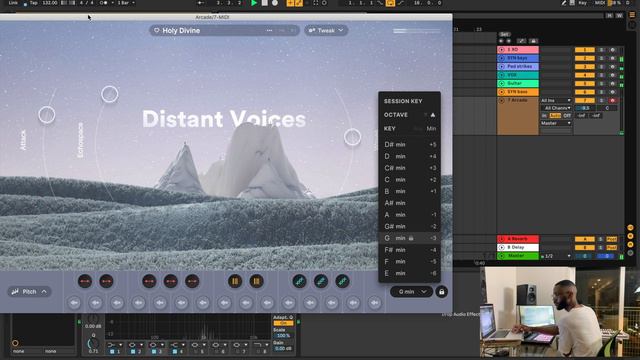This screenshot has width=640, height=360.
Task: Disarm recording on the 7 Arcade track
Action: tap(612, 100)
